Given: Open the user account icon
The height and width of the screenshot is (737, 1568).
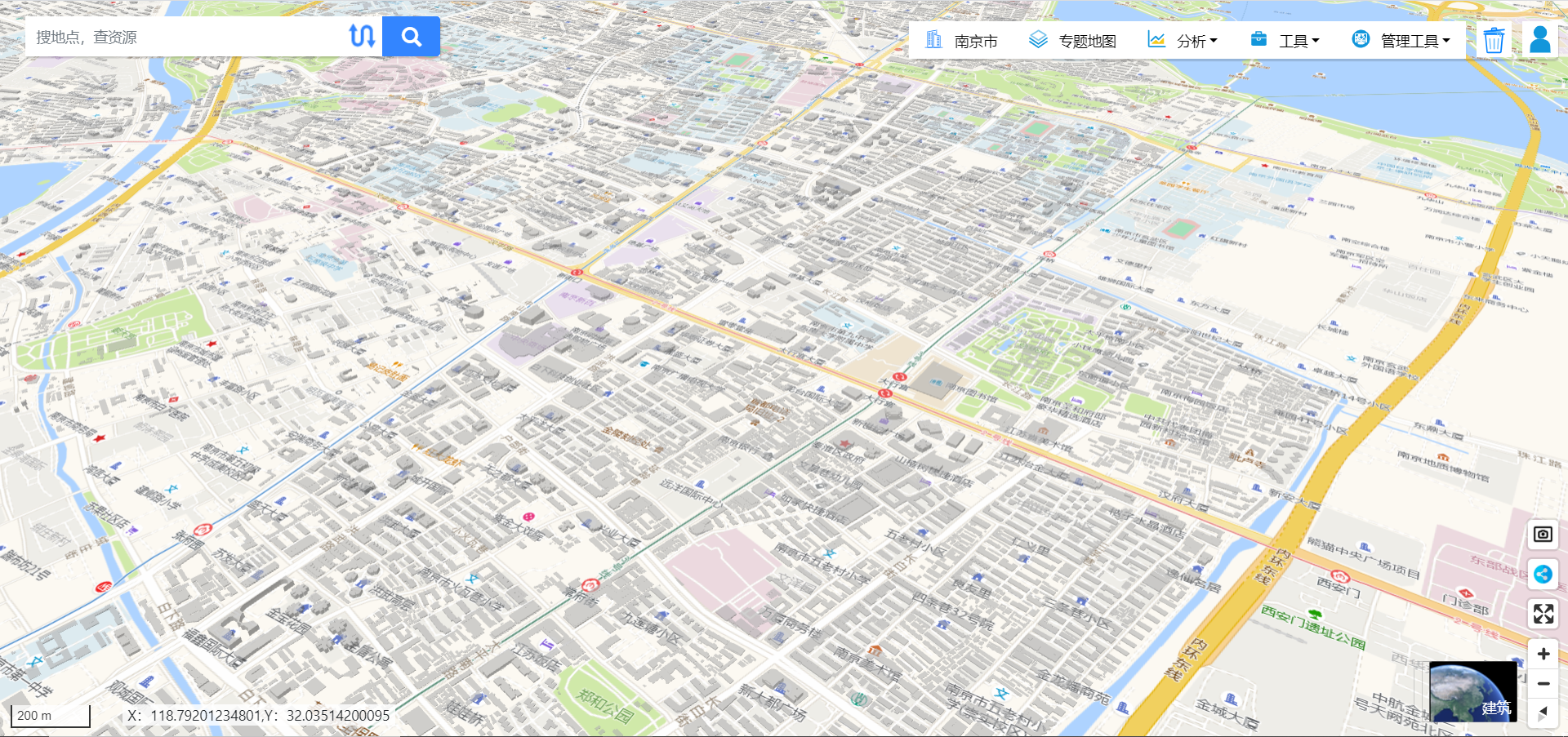Looking at the screenshot, I should (1540, 39).
